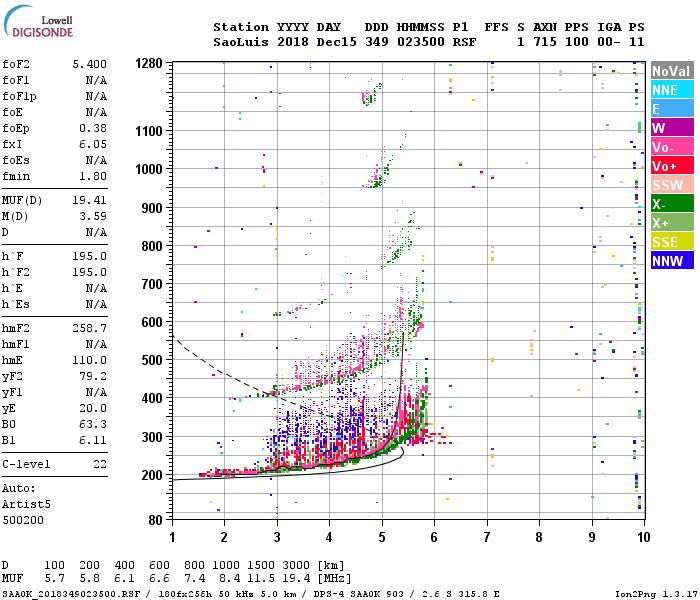
Task: Click the hmE value 110.0
Action: pyautogui.click(x=90, y=360)
